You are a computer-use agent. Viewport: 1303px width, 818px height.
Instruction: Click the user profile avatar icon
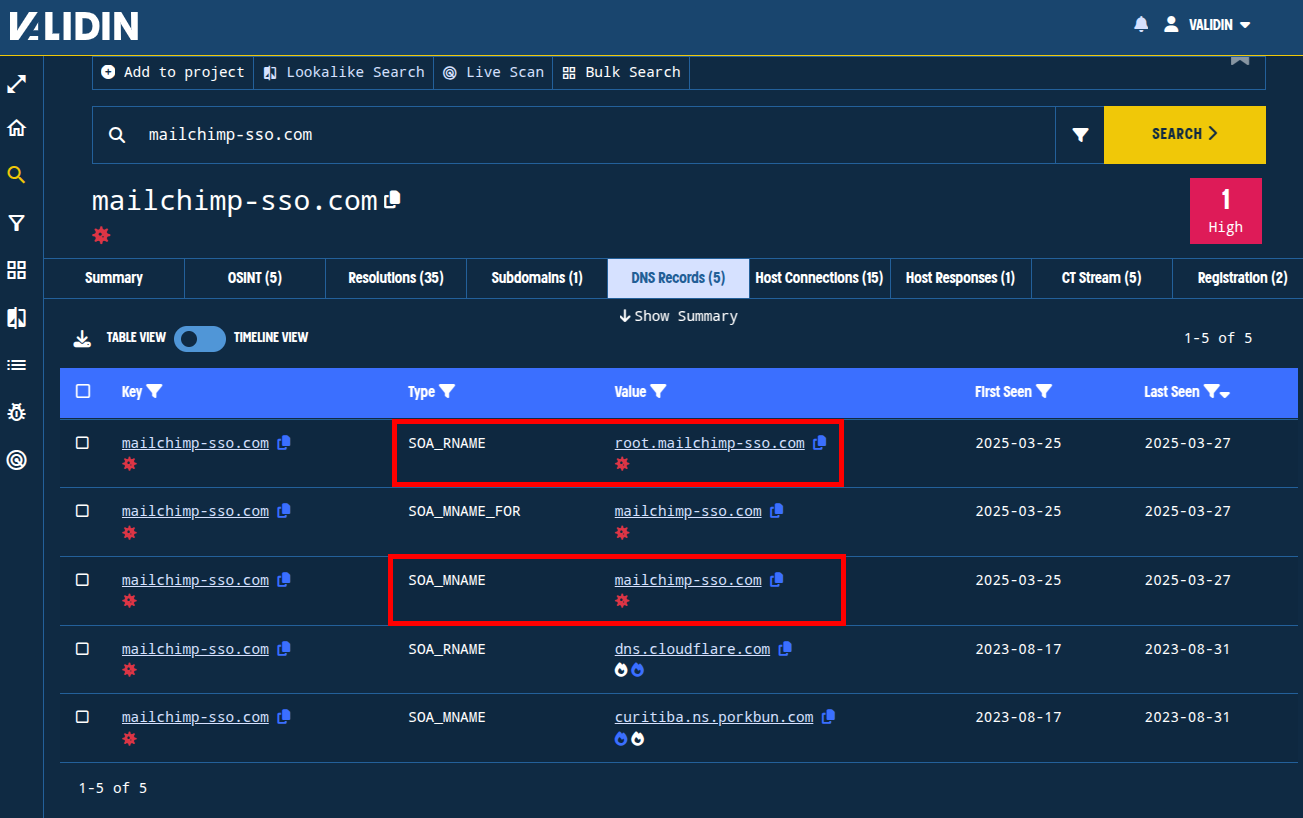coord(1171,25)
